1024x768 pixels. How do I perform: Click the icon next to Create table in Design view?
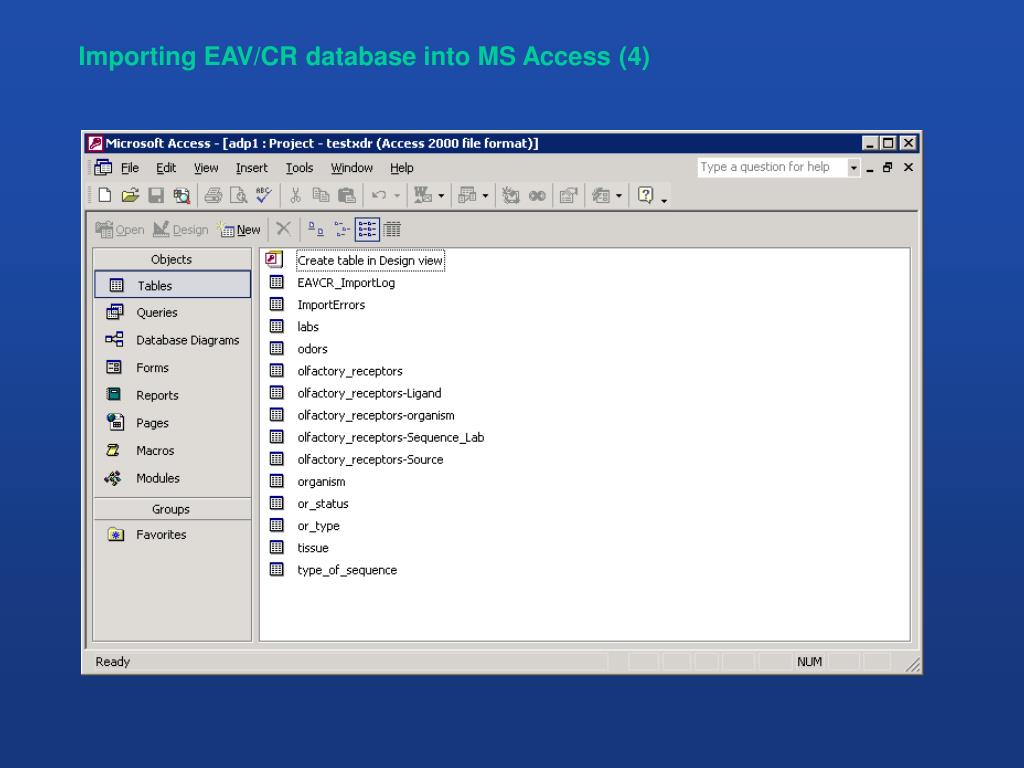tap(274, 259)
